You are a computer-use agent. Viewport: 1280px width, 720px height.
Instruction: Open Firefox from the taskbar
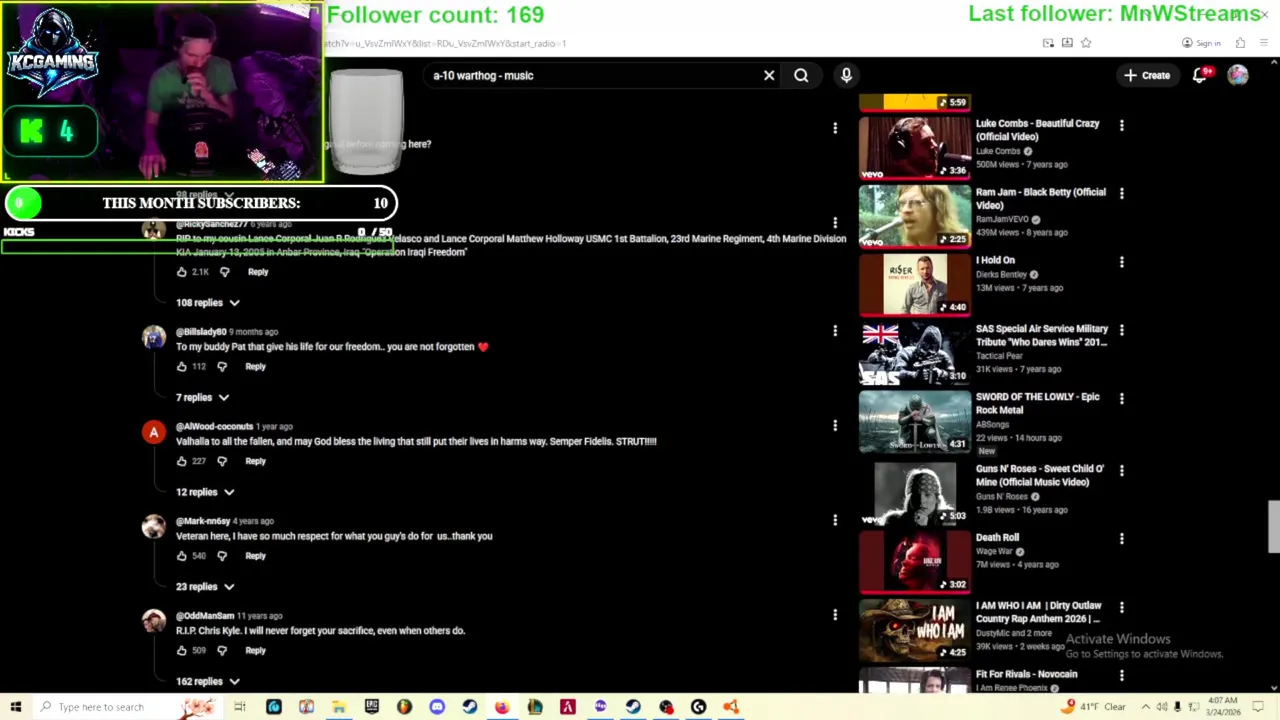click(502, 707)
